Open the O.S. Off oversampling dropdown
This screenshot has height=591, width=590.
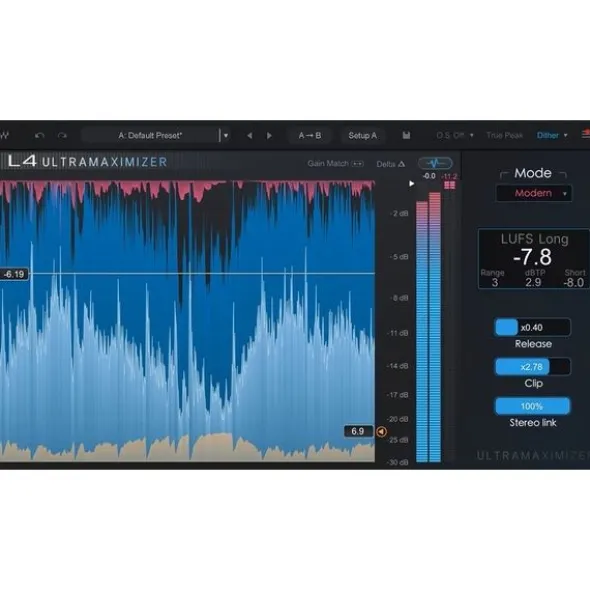(454, 135)
